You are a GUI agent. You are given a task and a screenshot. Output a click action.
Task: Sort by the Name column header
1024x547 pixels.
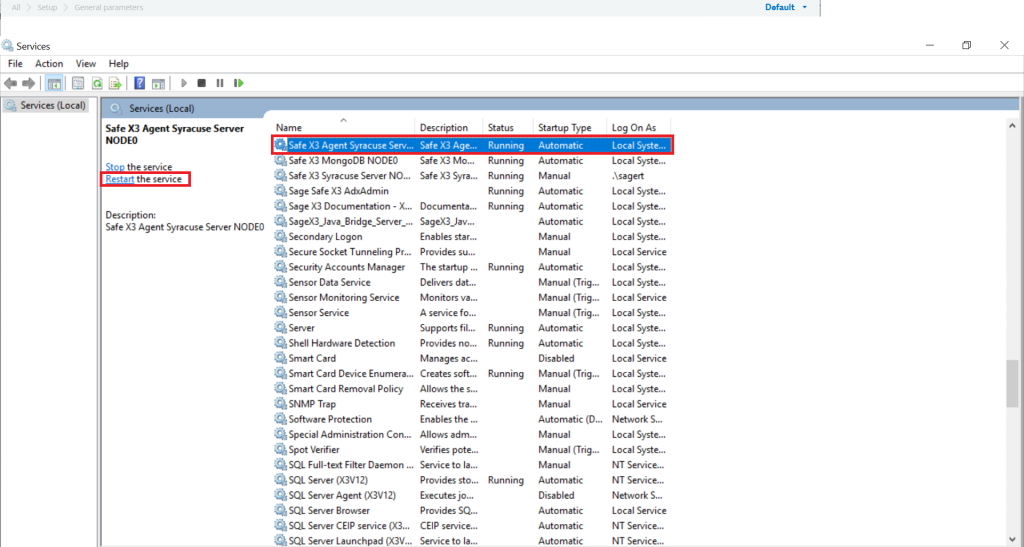(x=343, y=127)
